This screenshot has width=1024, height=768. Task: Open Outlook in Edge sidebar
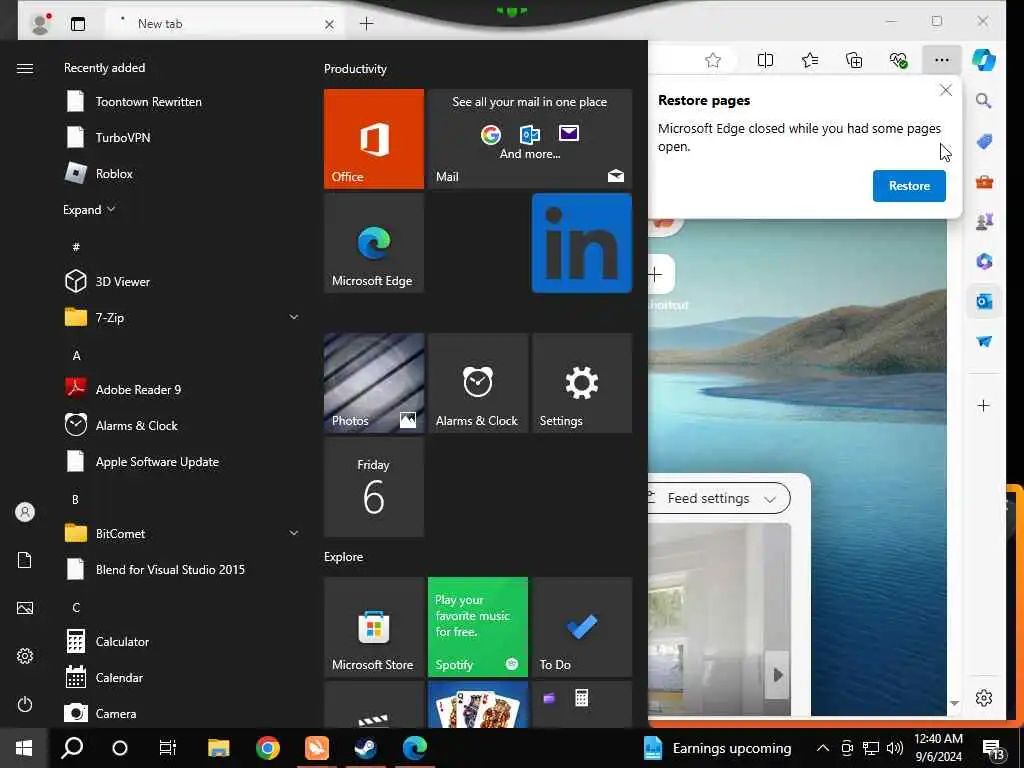point(984,301)
